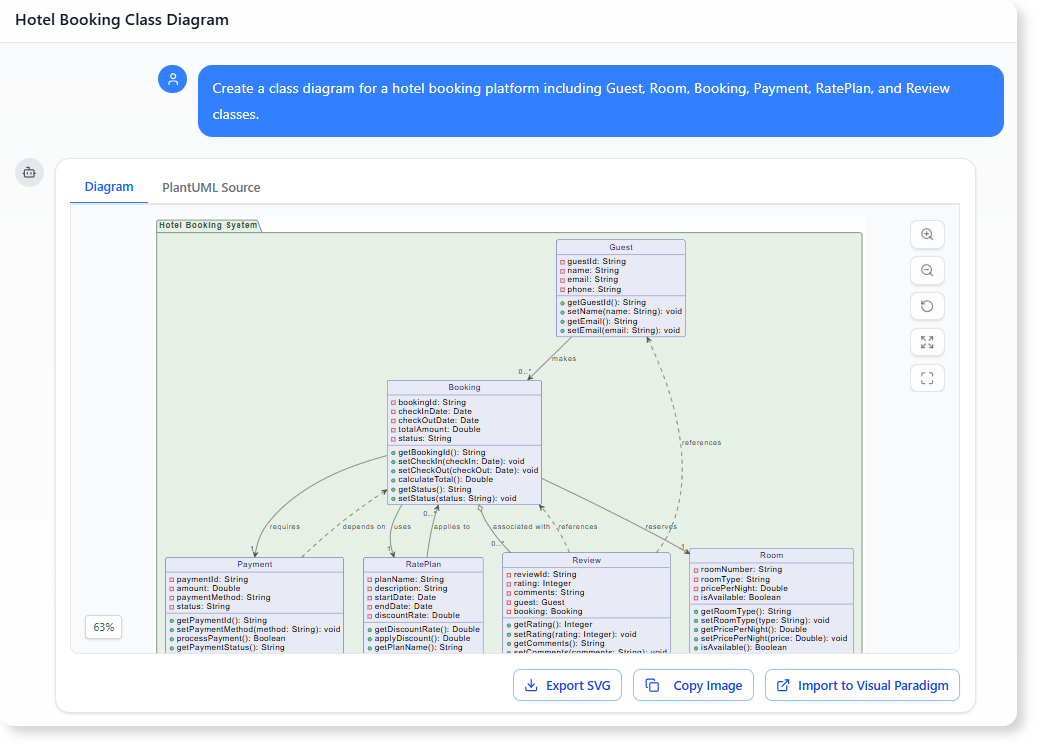
Task: Click the 63% zoom level indicator
Action: coord(103,627)
